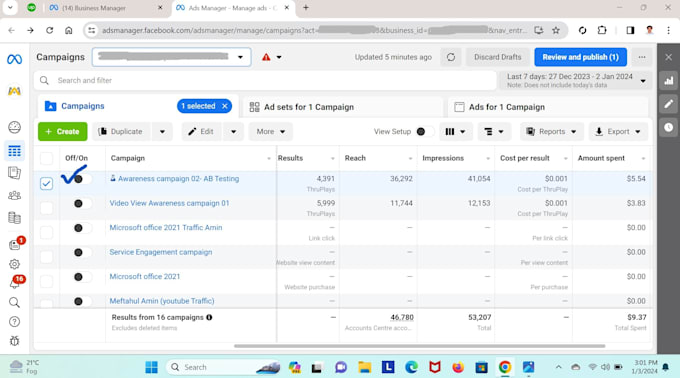Uncheck Awareness campaign 02- AB Testing checkbox

(x=46, y=183)
